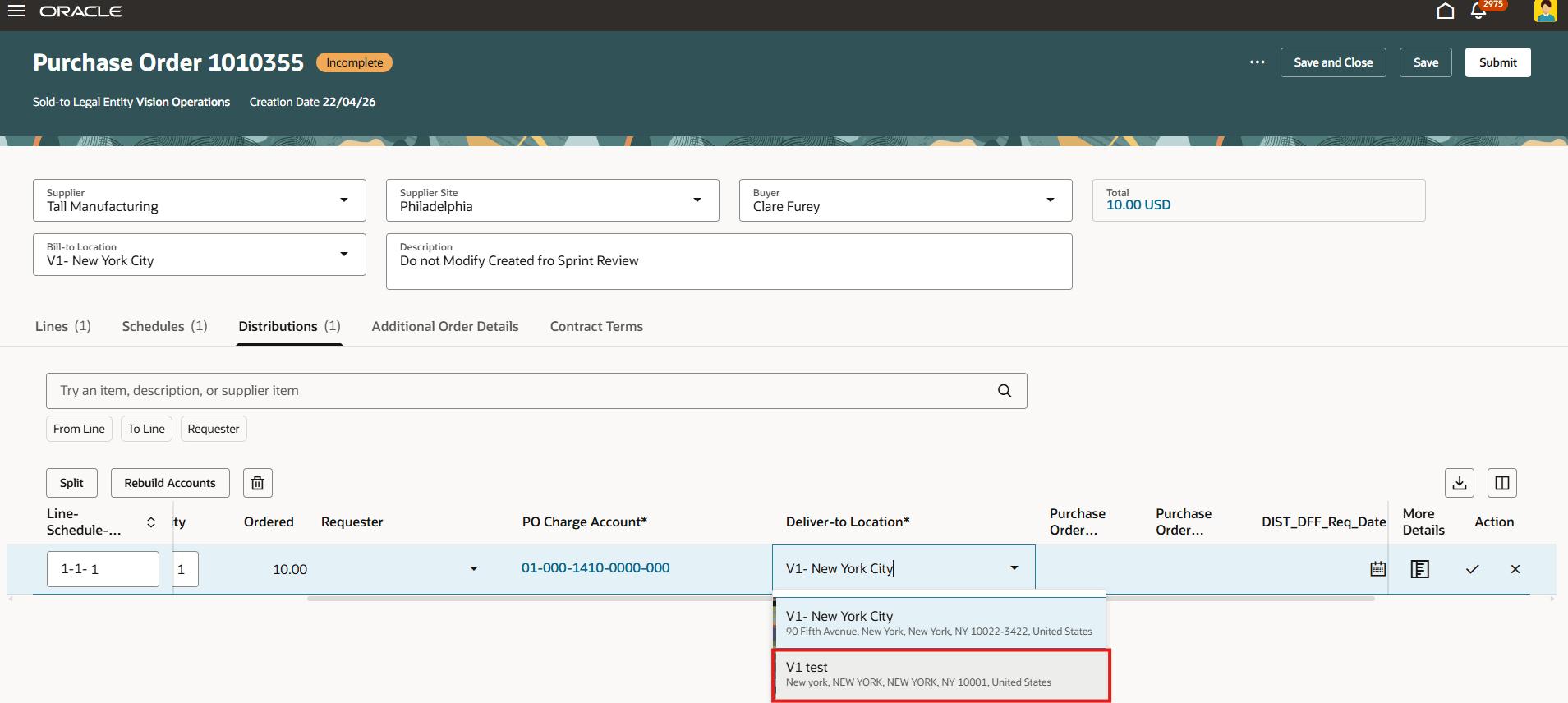Expand the Buyer dropdown
This screenshot has height=703, width=1568.
(1050, 200)
